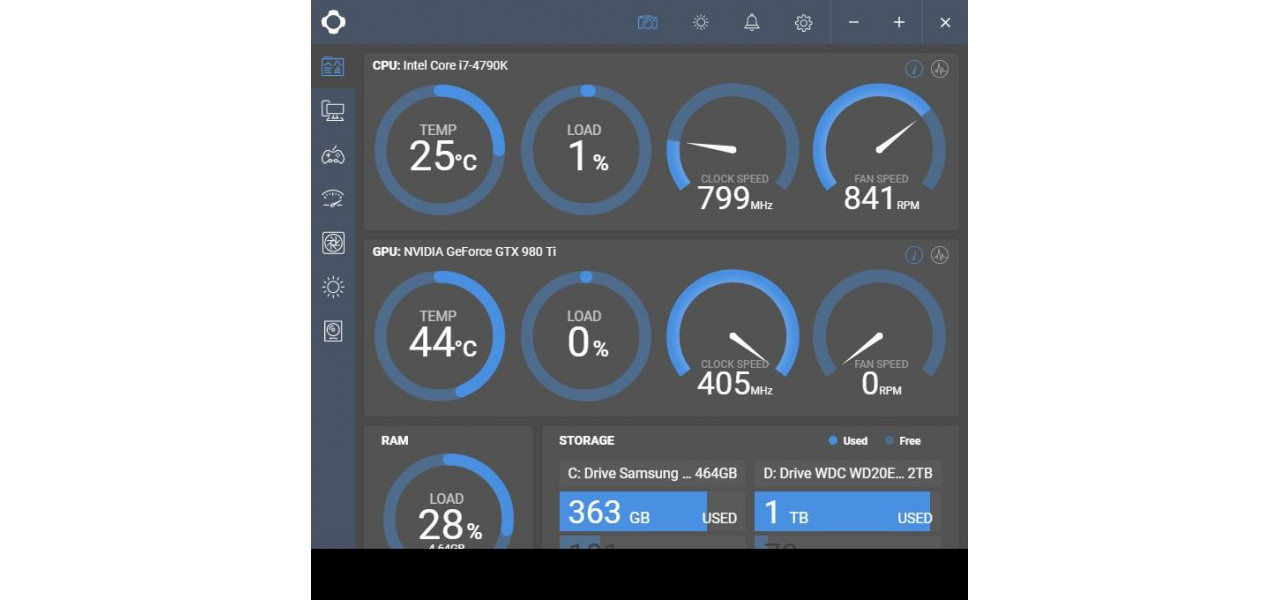The image size is (1280, 600).
Task: Open the dashboard sidebar icon
Action: click(x=333, y=66)
